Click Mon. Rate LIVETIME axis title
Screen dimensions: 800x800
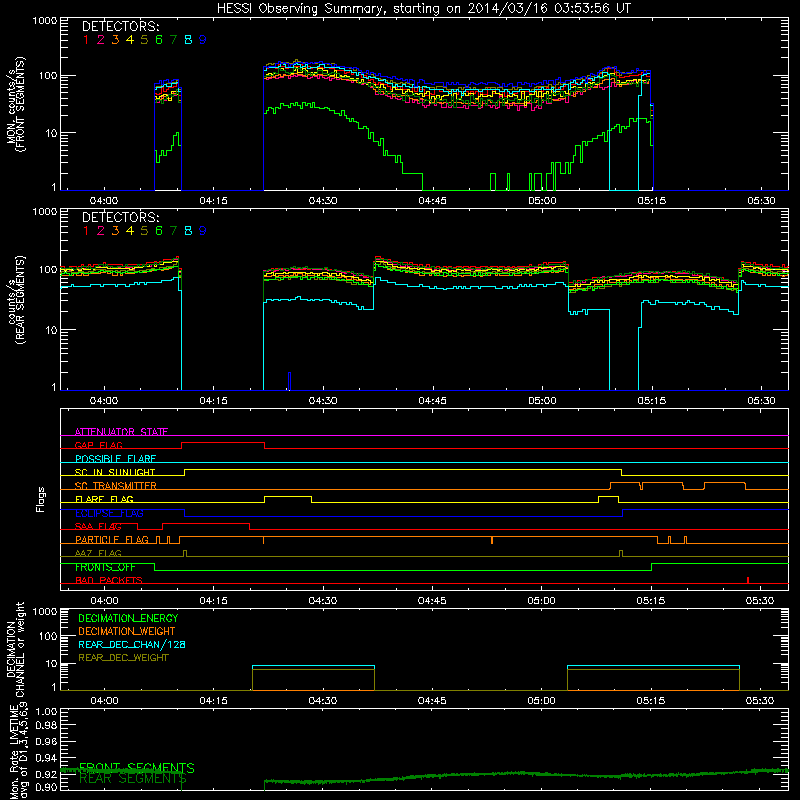pos(17,750)
